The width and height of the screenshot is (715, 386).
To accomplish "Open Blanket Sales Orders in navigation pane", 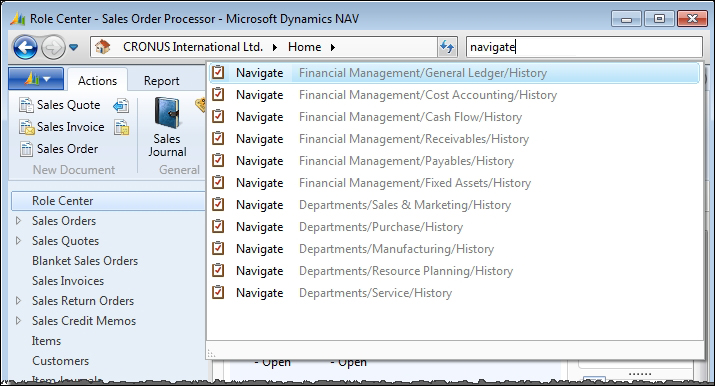I will click(x=85, y=261).
